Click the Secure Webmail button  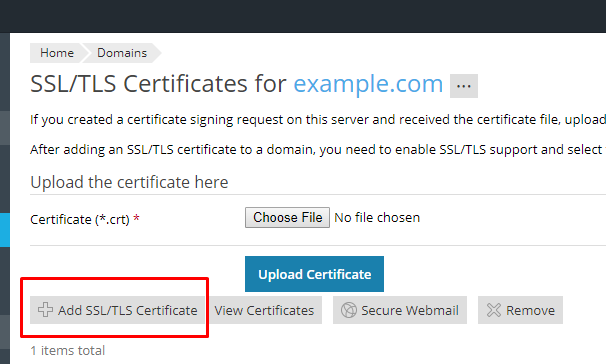click(x=400, y=310)
